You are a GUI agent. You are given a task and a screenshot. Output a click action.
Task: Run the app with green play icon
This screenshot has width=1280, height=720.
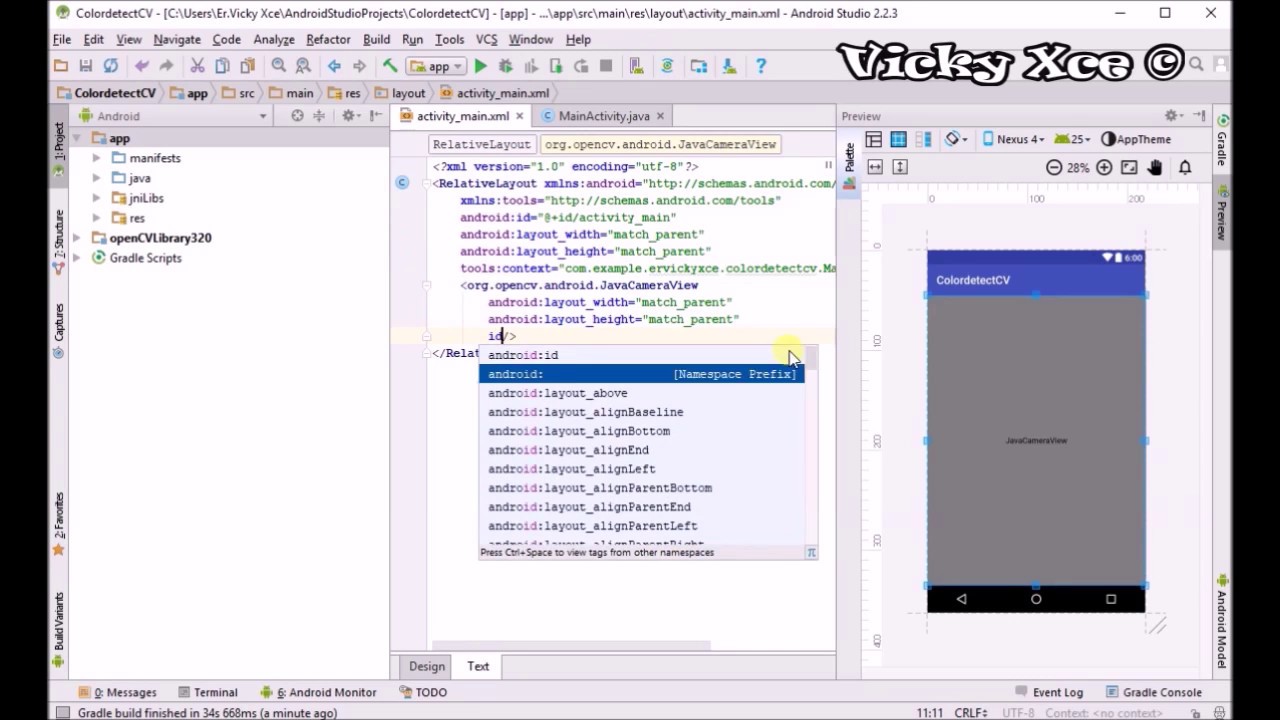(481, 66)
